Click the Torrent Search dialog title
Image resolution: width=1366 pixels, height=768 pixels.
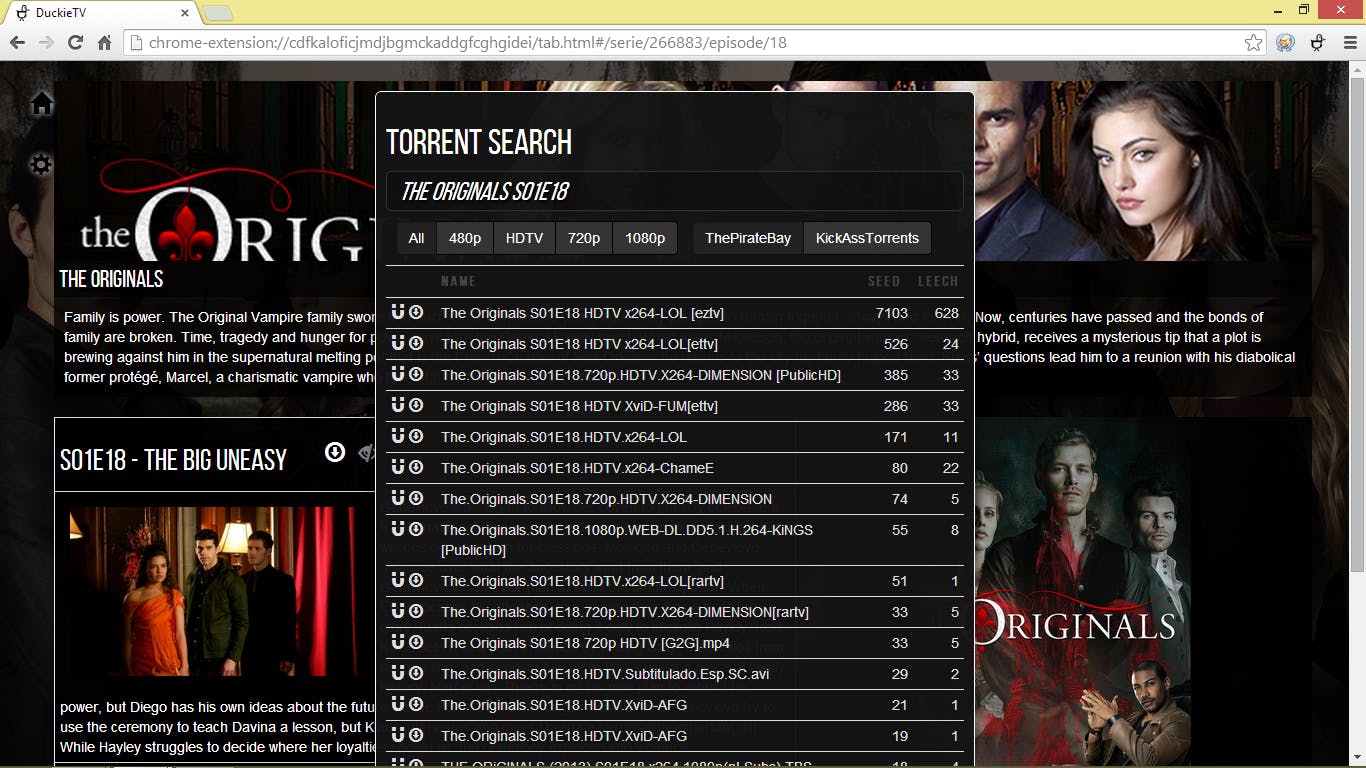click(479, 143)
